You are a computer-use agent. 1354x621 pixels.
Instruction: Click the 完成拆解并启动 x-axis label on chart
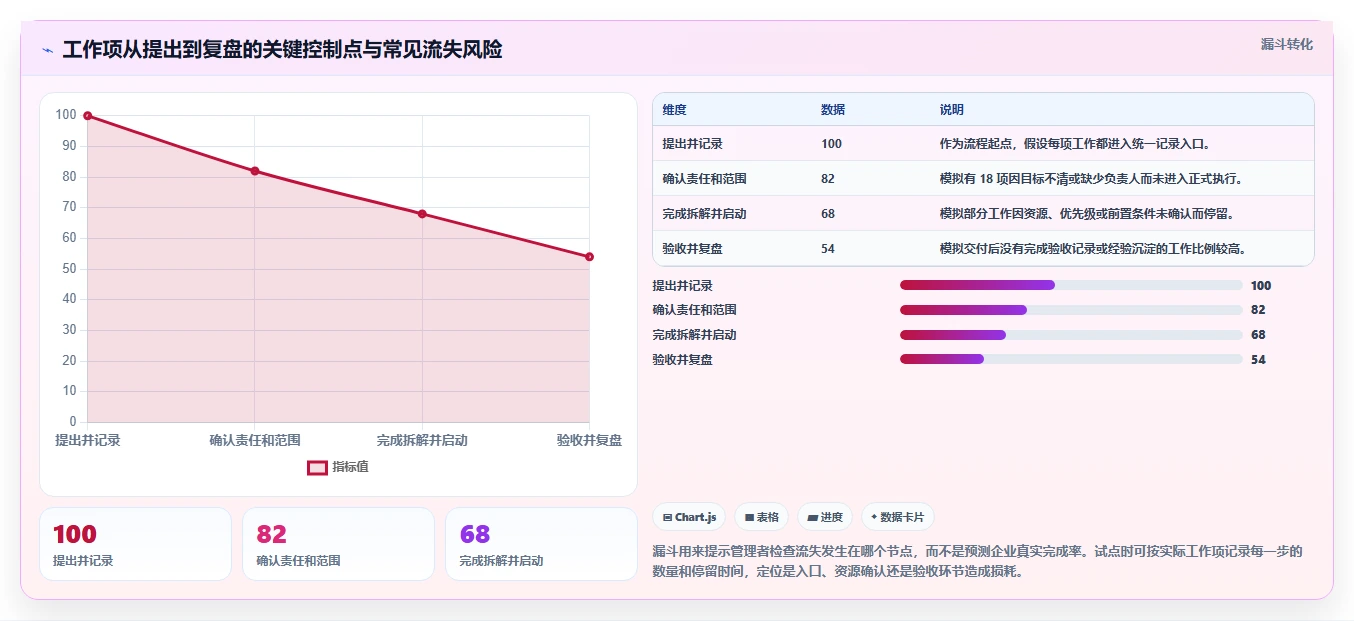422,441
